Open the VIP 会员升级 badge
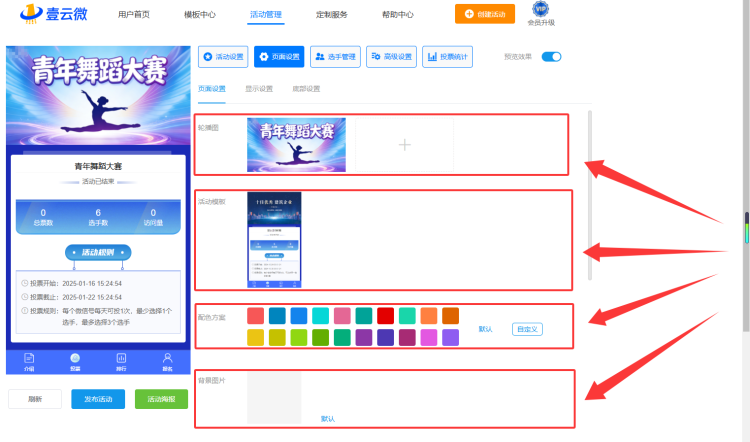The width and height of the screenshot is (750, 442). coord(541,13)
